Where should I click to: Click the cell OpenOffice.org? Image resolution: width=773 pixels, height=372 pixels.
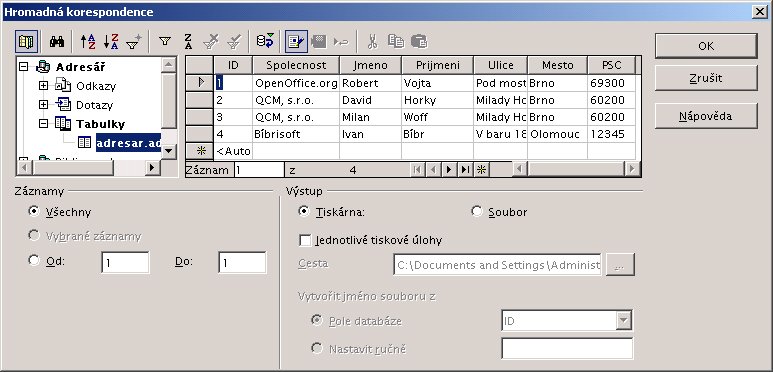(x=296, y=83)
